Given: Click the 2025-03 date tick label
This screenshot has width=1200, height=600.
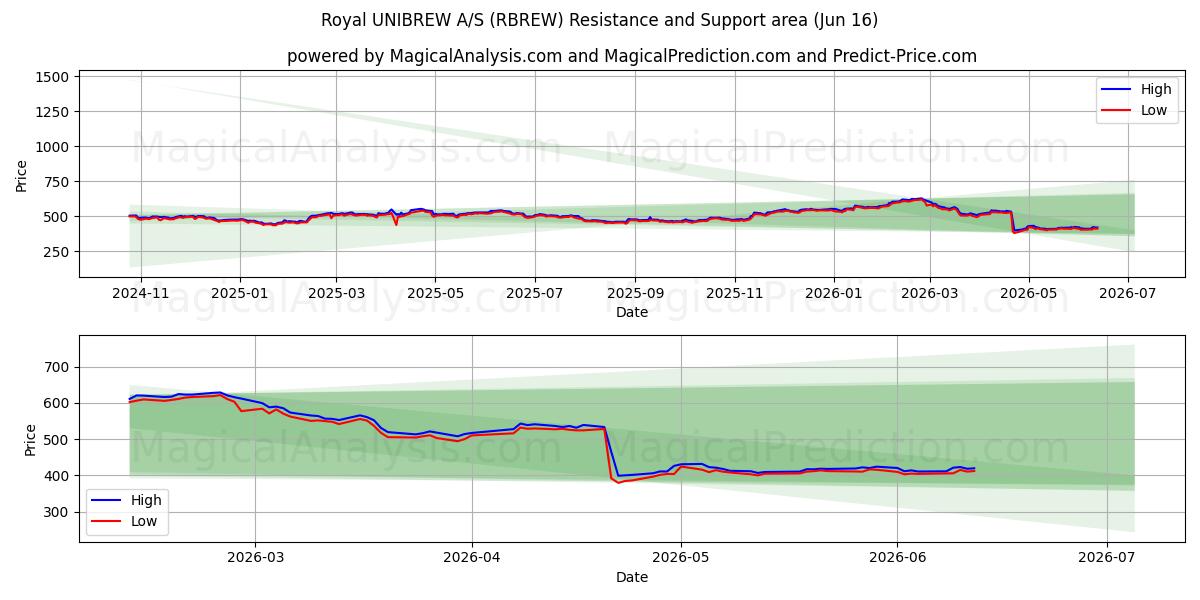Looking at the screenshot, I should pos(336,292).
